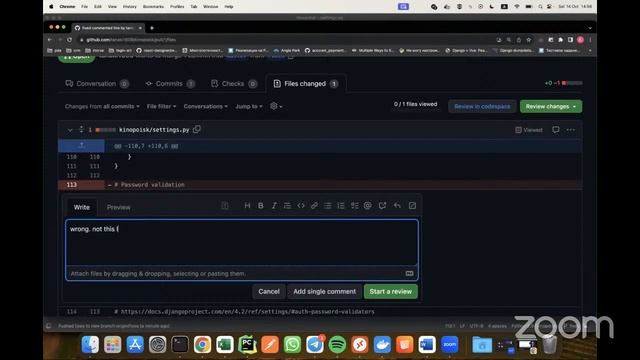Open the three-dot file options menu
Screen dimensions: 640x360
click(x=571, y=130)
